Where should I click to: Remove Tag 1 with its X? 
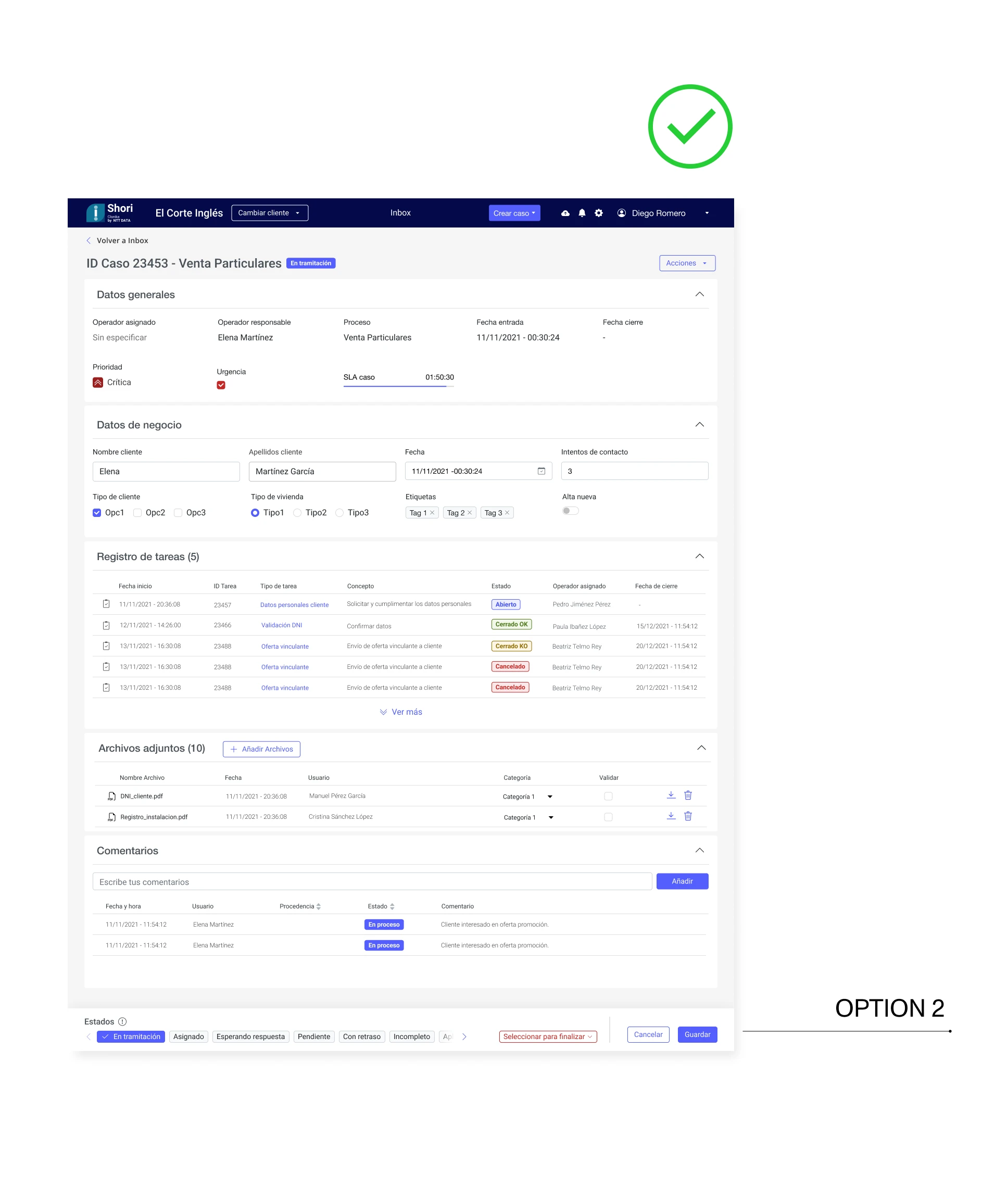432,512
